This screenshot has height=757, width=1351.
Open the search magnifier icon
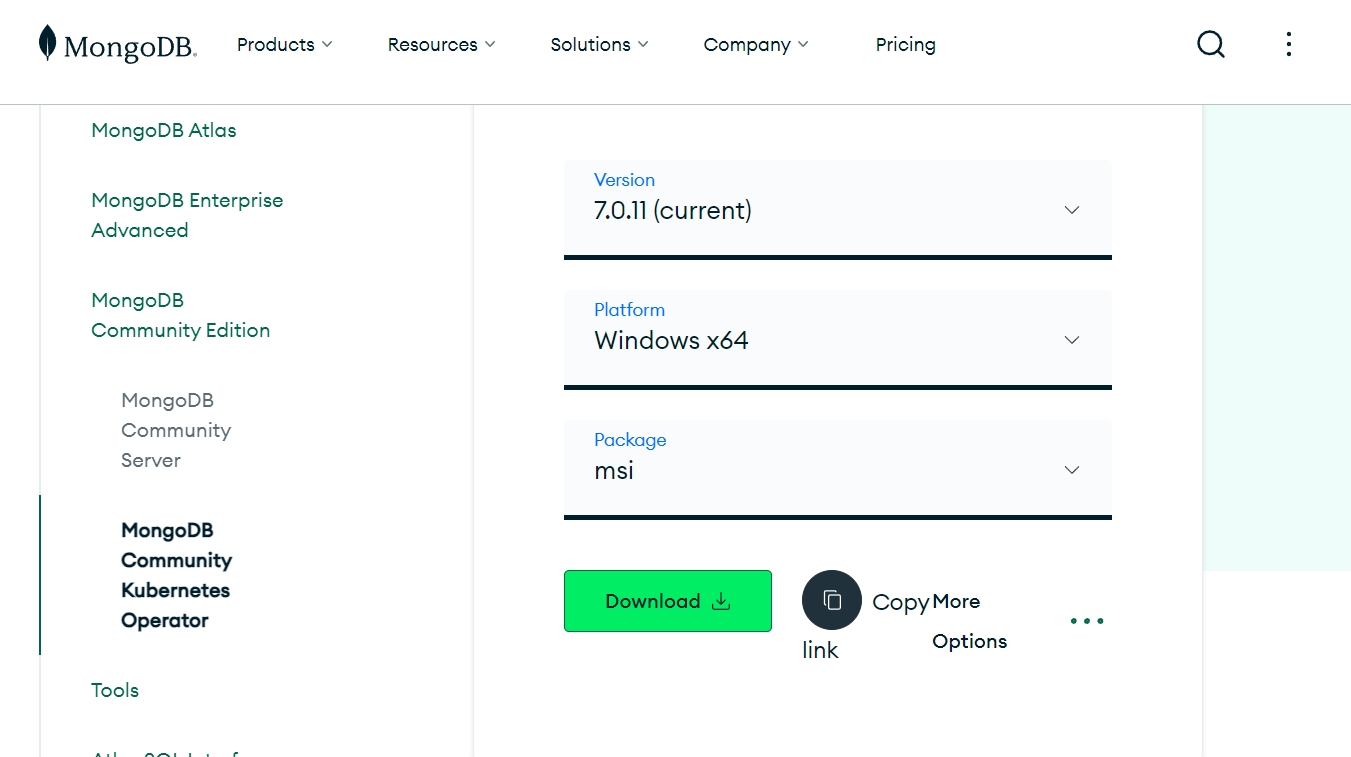1211,44
